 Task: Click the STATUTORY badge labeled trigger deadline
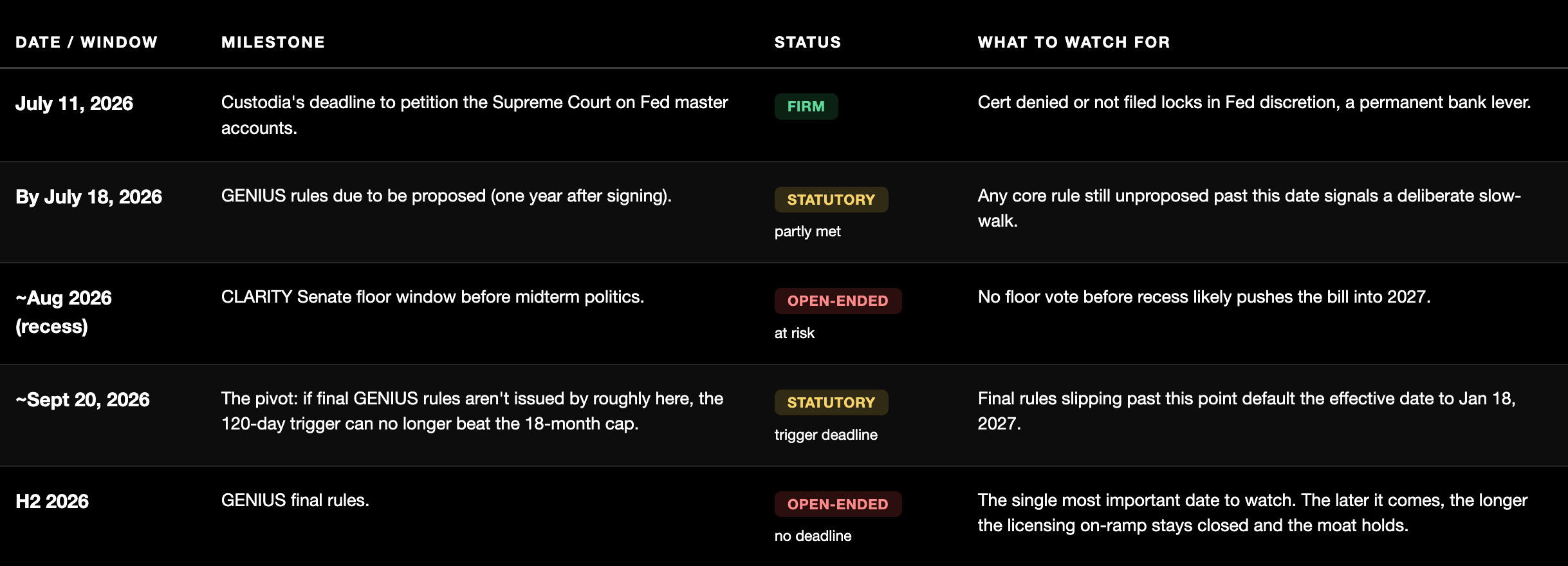click(831, 402)
